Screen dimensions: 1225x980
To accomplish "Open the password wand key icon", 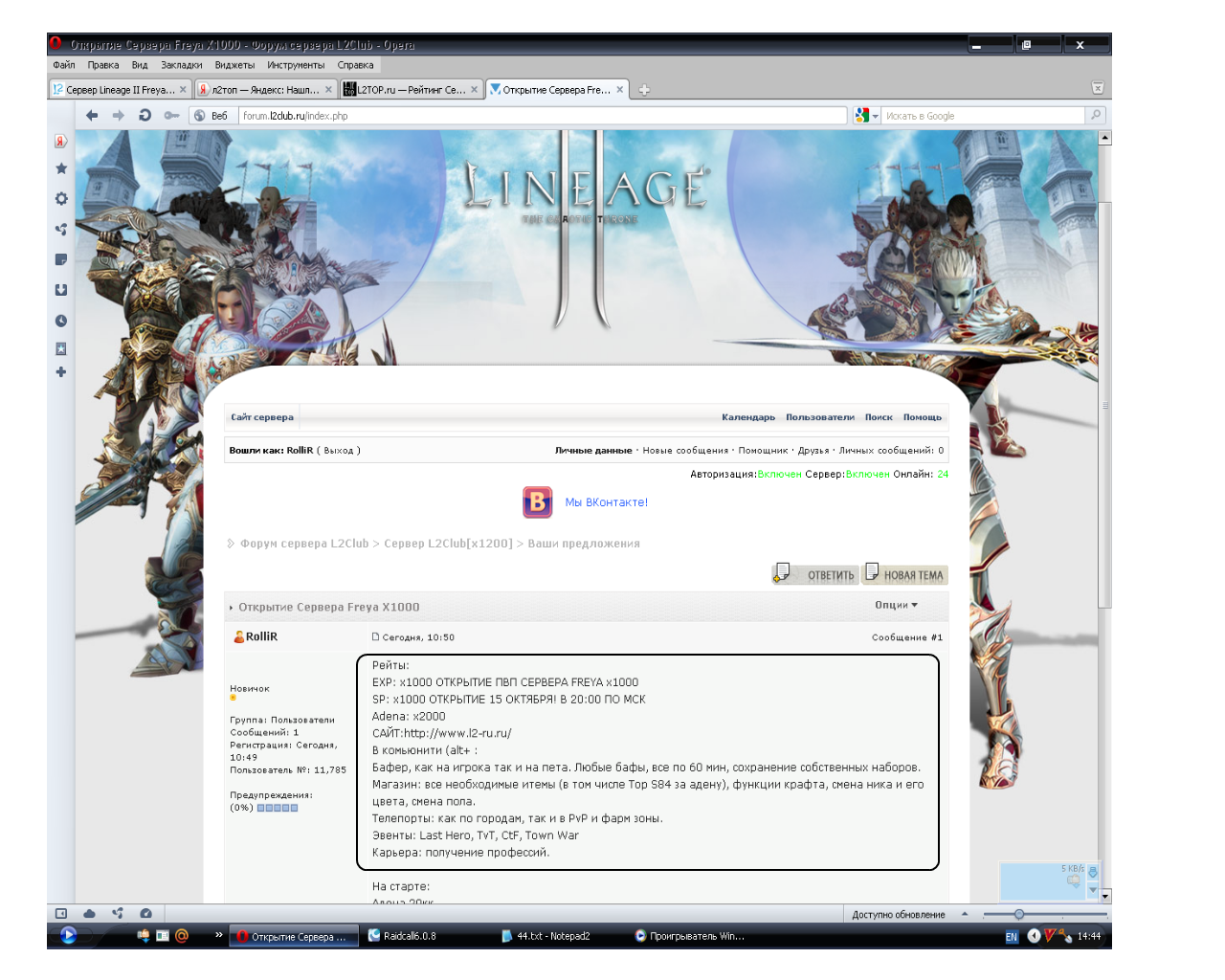I will point(171,116).
